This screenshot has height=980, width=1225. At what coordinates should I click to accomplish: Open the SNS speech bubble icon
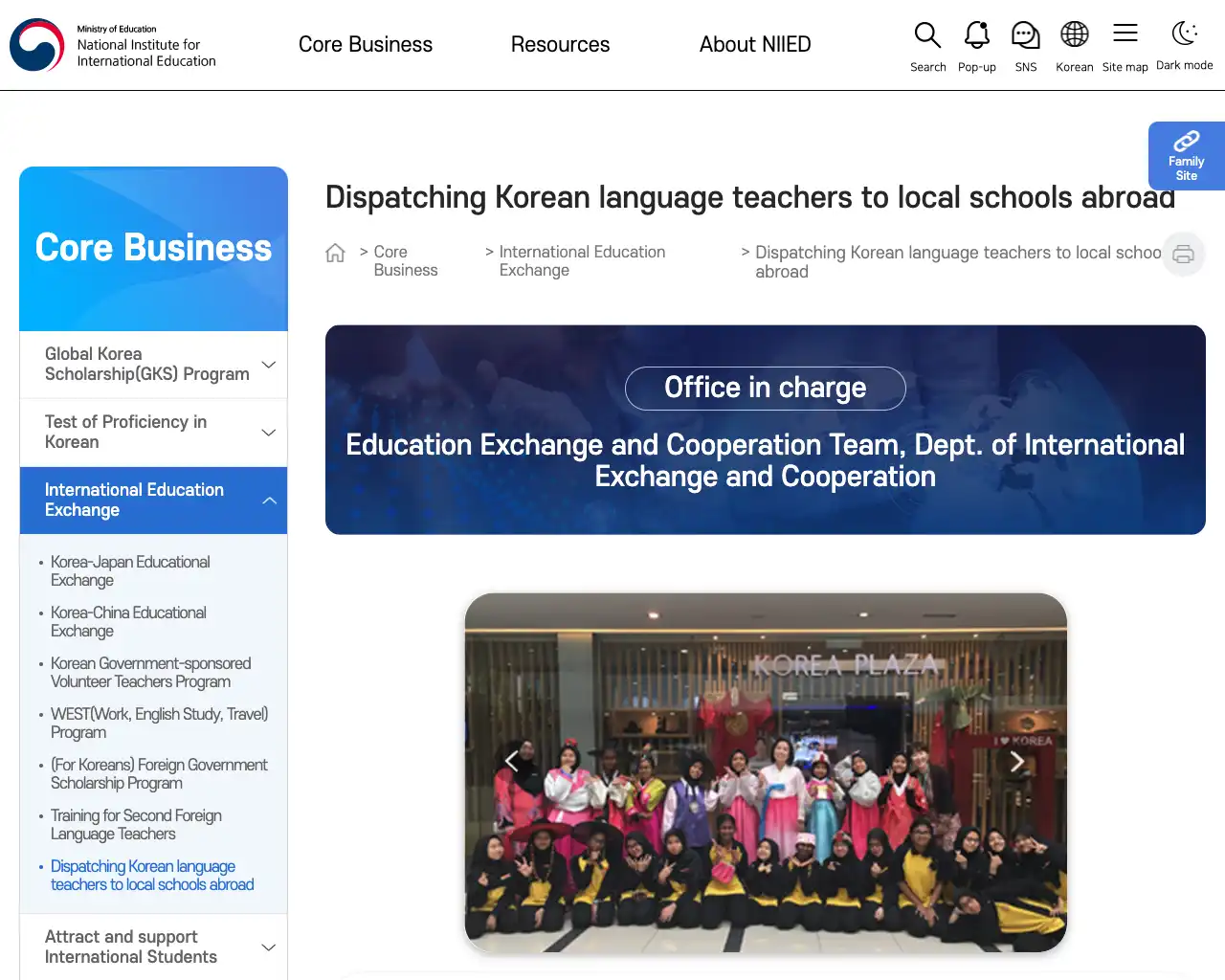pos(1025,35)
